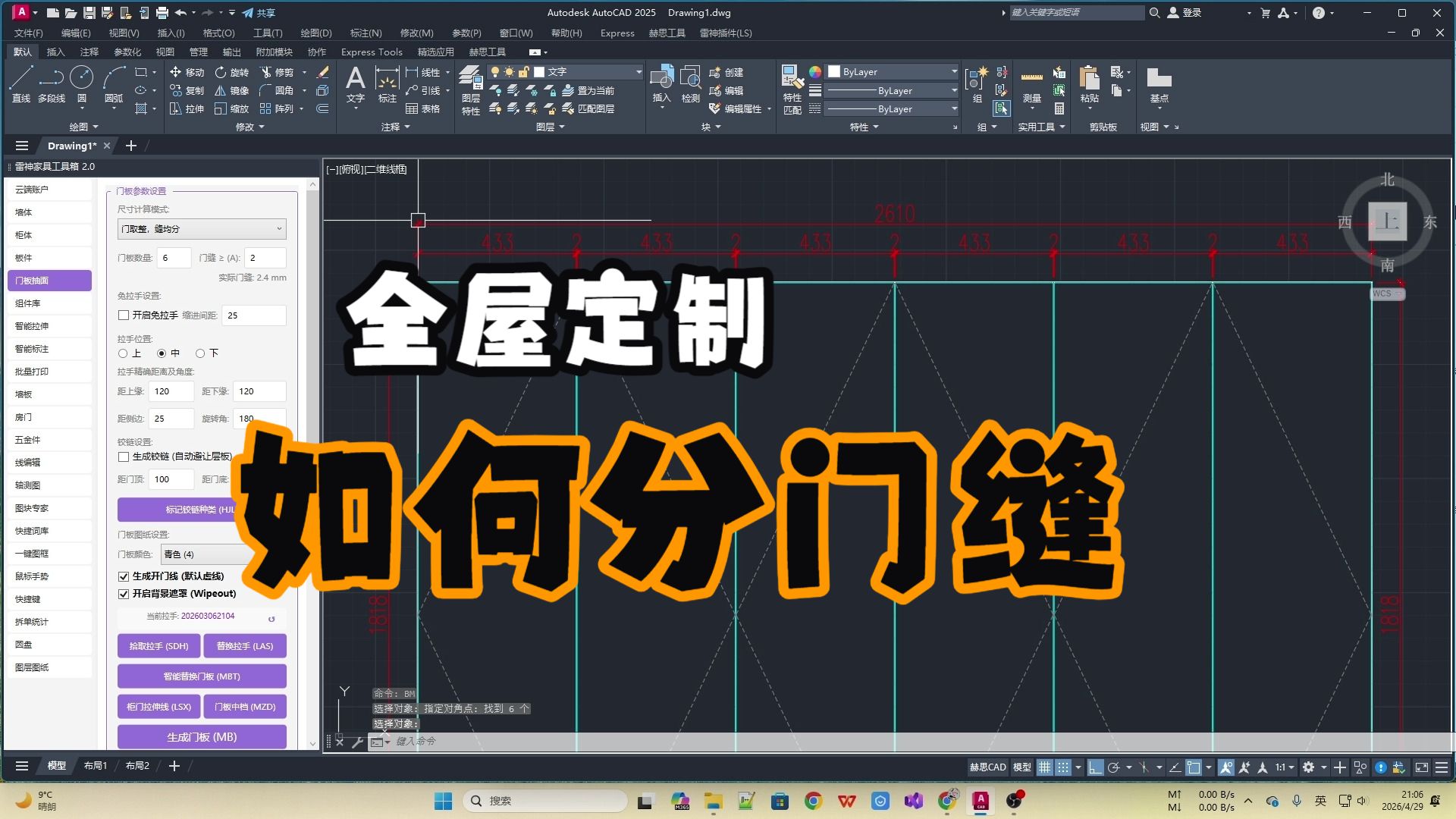Image resolution: width=1456 pixels, height=819 pixels.
Task: Toggle the grid display in status bar
Action: click(1044, 767)
